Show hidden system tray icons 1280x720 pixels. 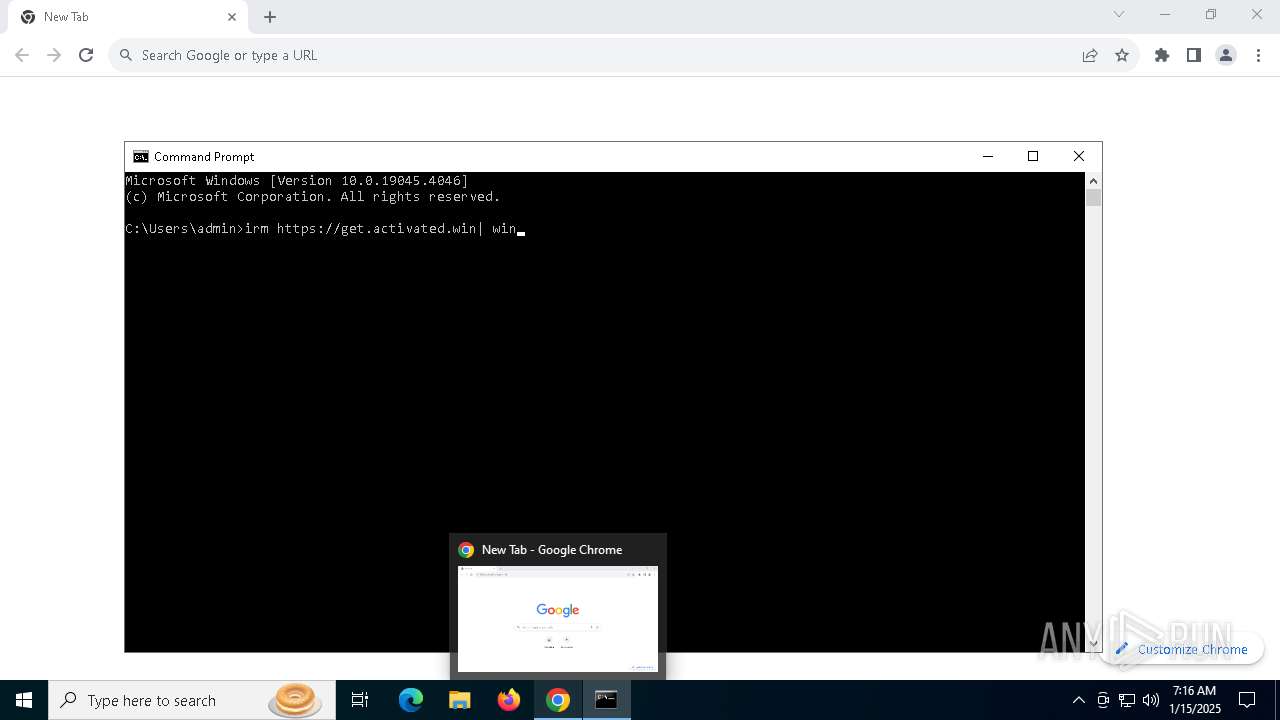pyautogui.click(x=1078, y=700)
